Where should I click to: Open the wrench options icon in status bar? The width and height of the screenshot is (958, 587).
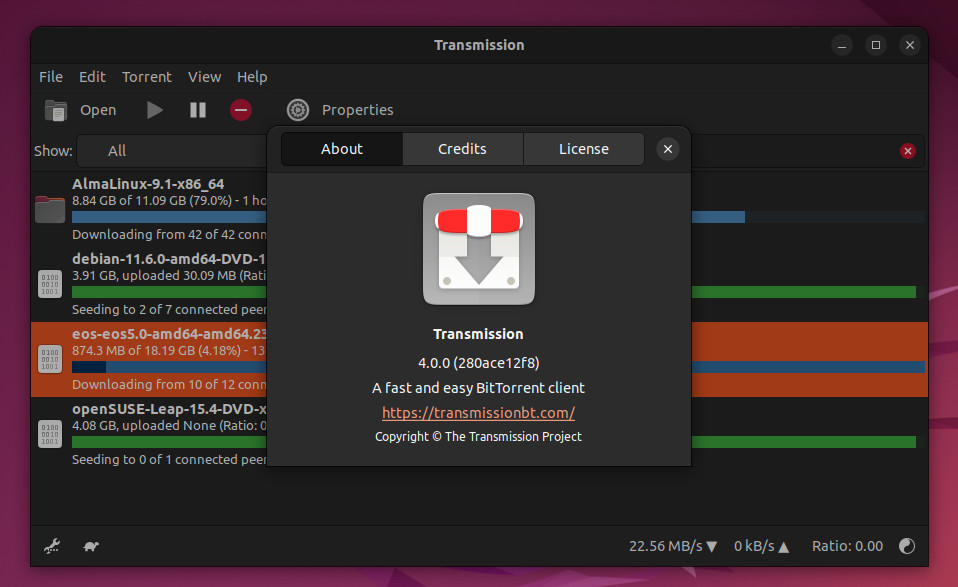tap(52, 546)
